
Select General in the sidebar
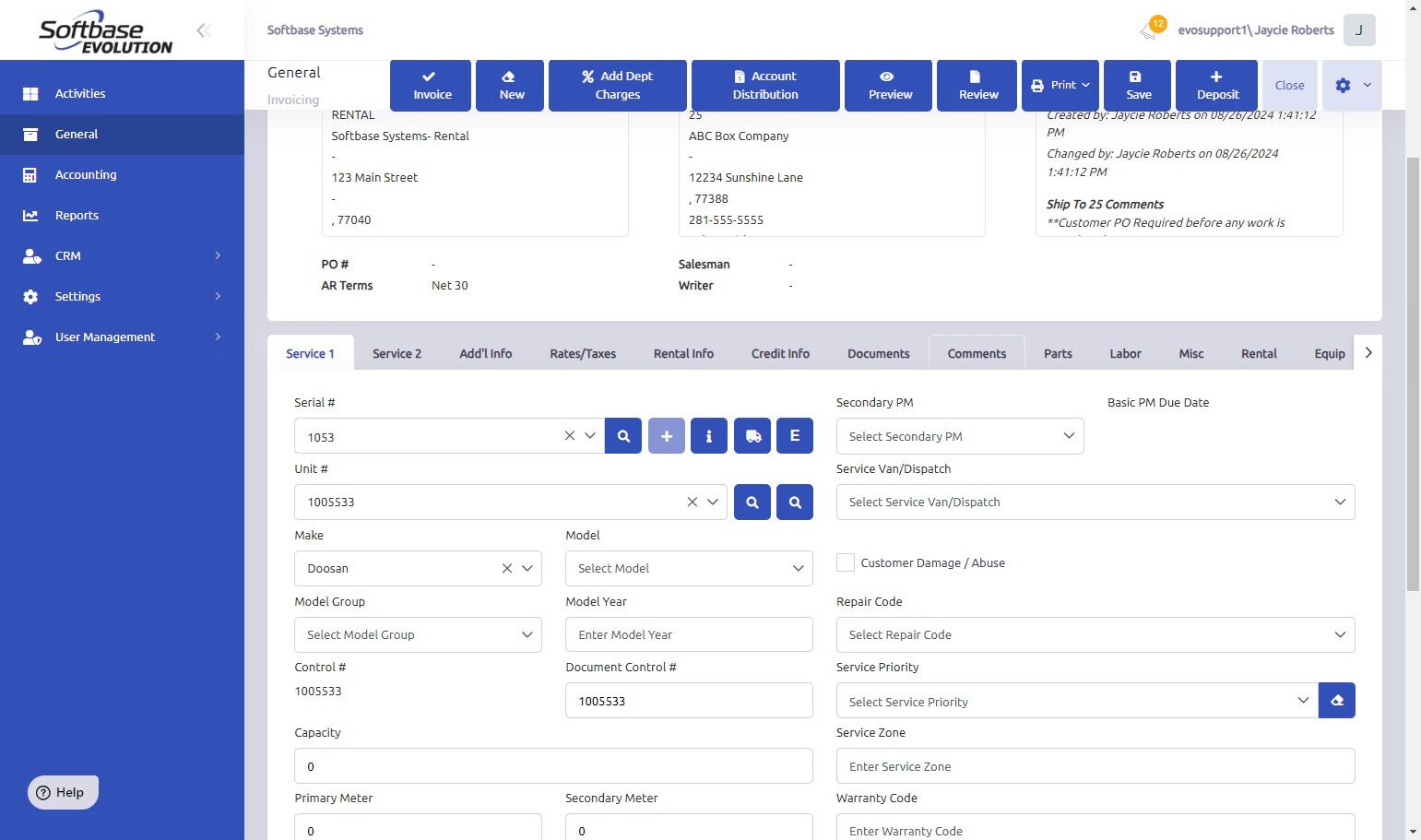[122, 134]
